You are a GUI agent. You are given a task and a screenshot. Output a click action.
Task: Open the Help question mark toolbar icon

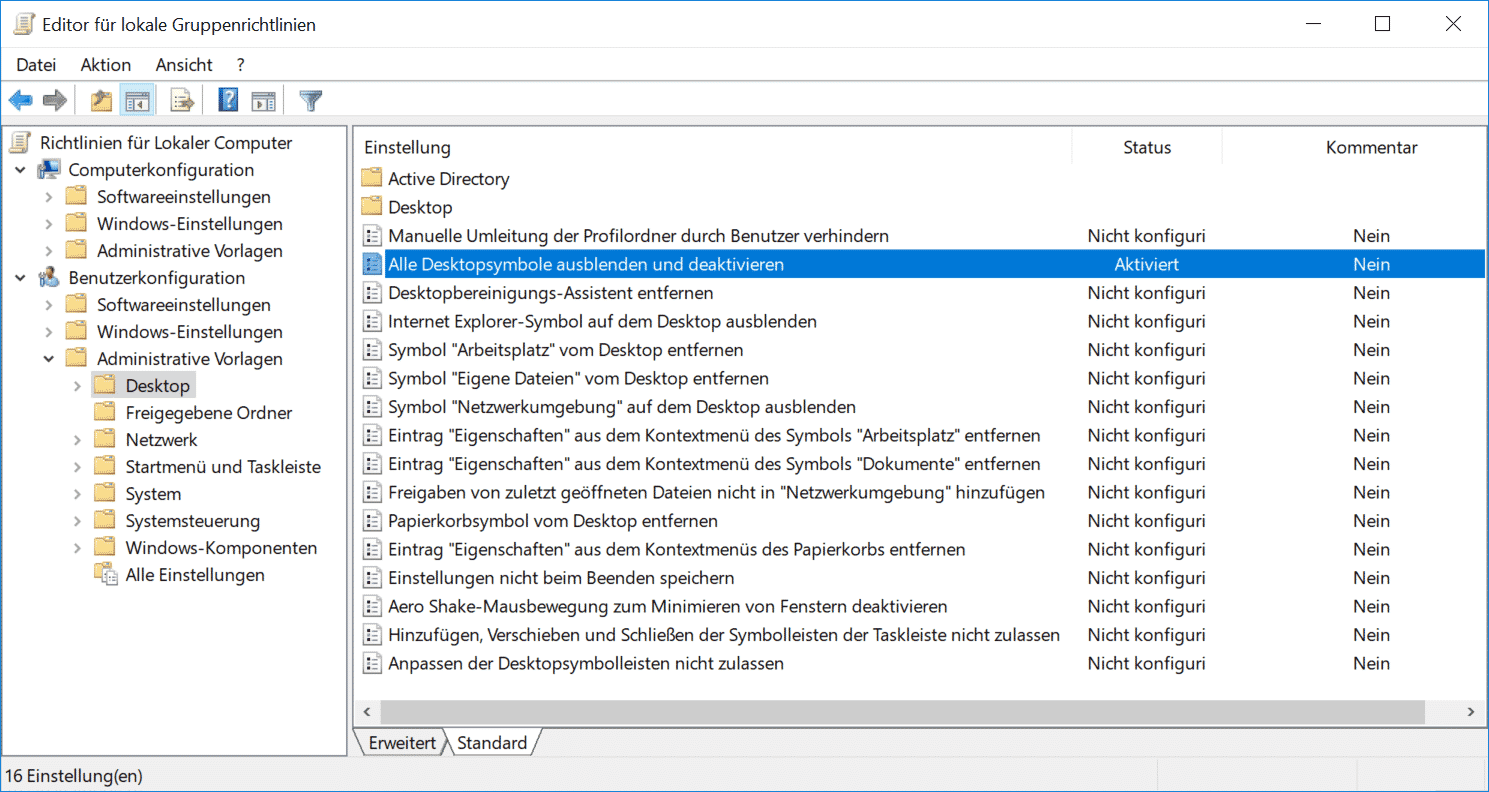[228, 100]
